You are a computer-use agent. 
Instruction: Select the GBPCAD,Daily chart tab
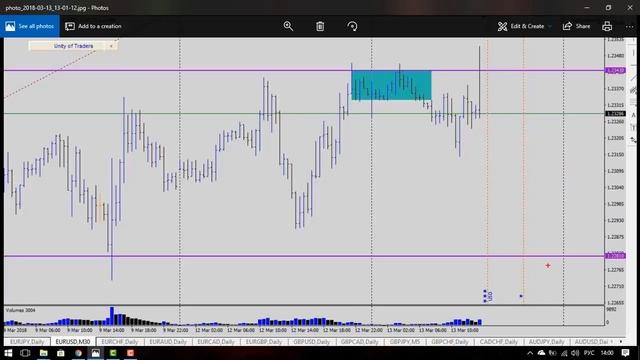(360, 342)
